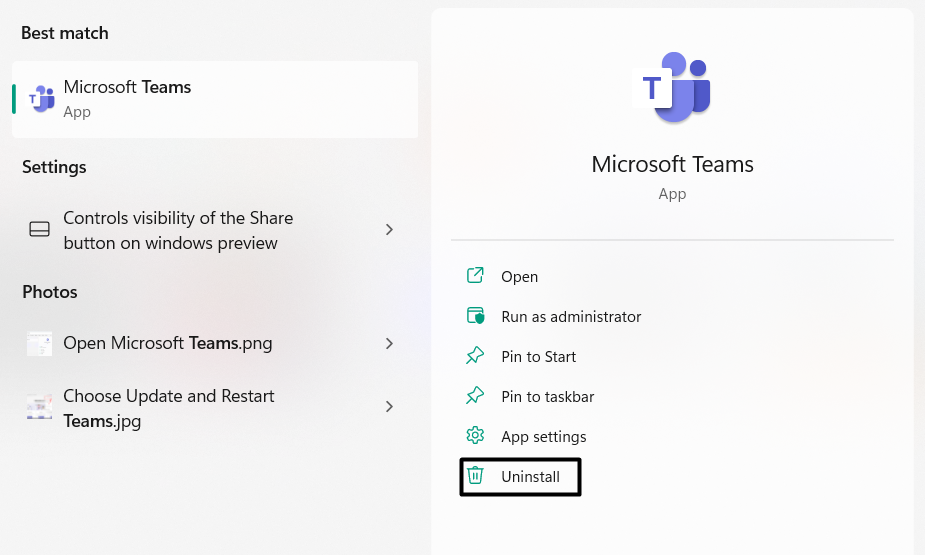Click the Settings section header
This screenshot has height=555, width=925.
(54, 168)
